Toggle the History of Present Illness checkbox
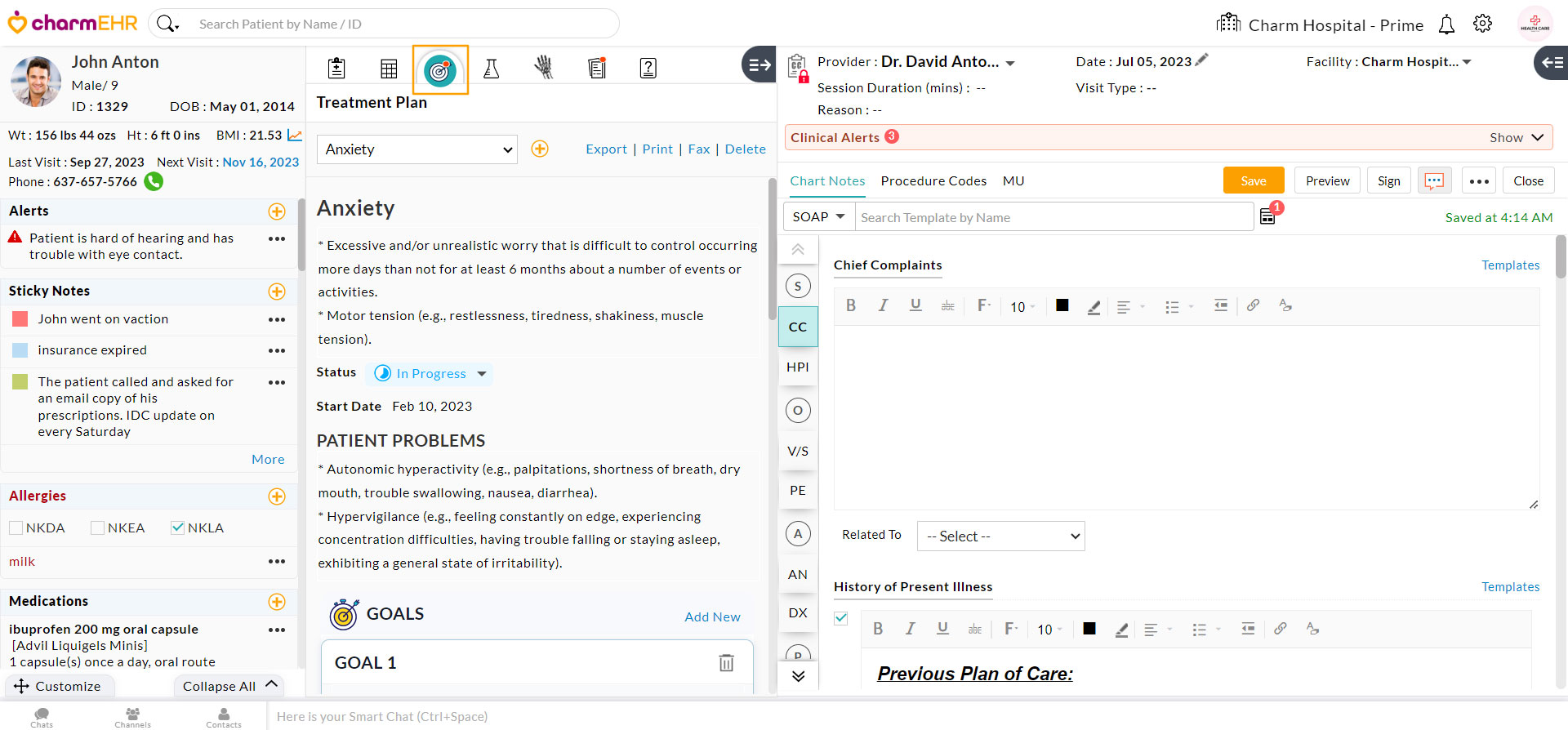1568x730 pixels. pyautogui.click(x=841, y=618)
